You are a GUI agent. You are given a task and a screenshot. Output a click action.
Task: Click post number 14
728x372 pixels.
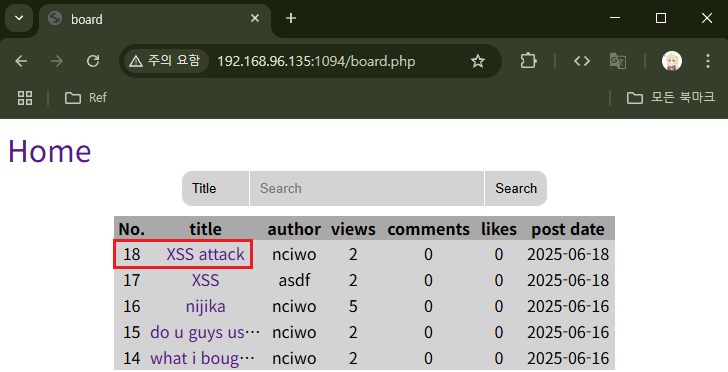(132, 359)
